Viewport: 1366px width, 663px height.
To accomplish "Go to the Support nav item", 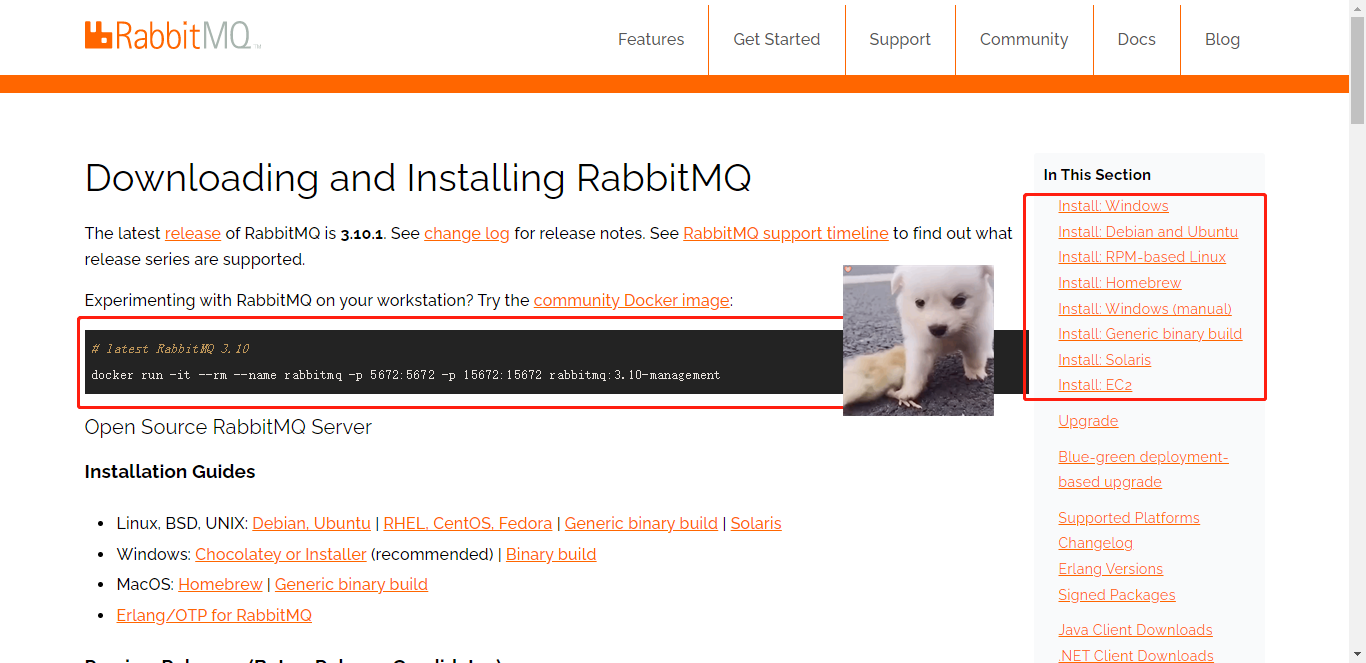I will pos(900,39).
